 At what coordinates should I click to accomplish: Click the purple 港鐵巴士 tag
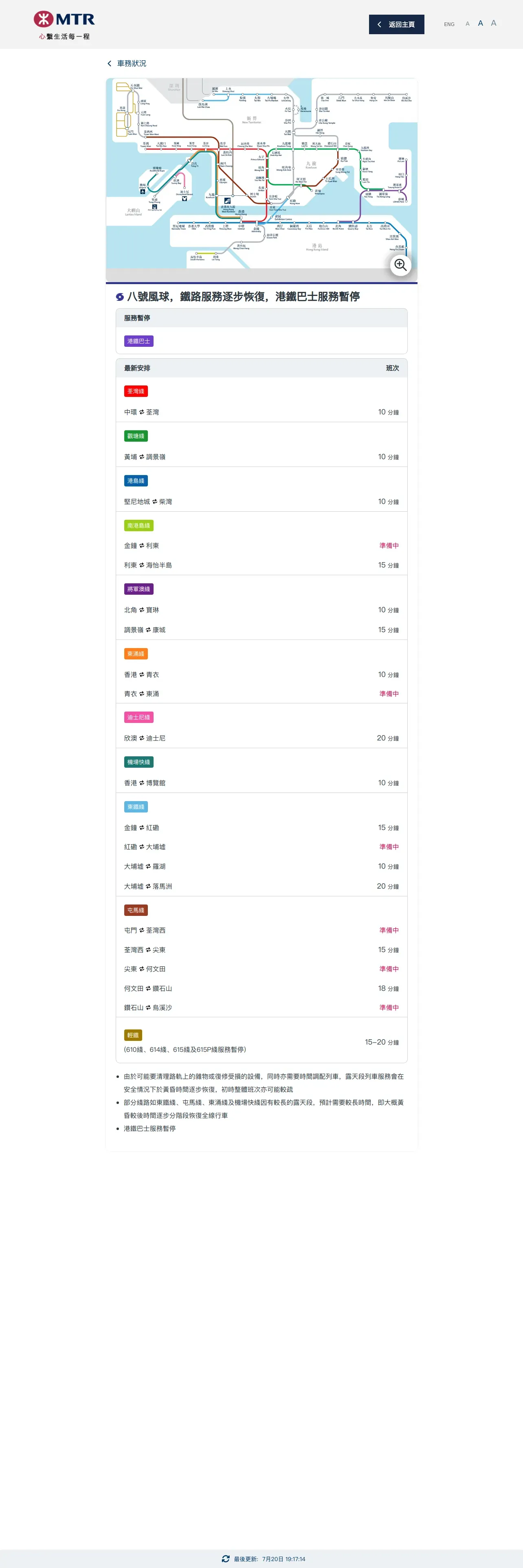coord(139,342)
